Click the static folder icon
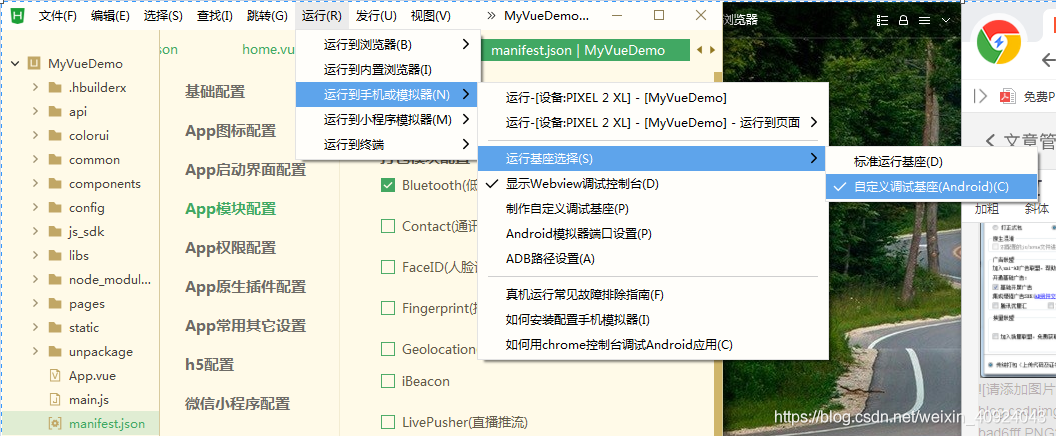Screen dimensions: 1056x436 (x=56, y=328)
